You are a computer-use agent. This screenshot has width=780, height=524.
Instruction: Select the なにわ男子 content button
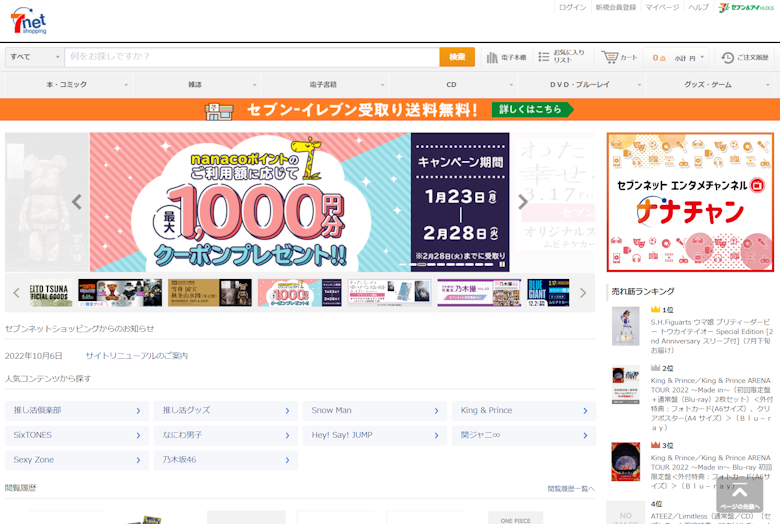point(226,435)
